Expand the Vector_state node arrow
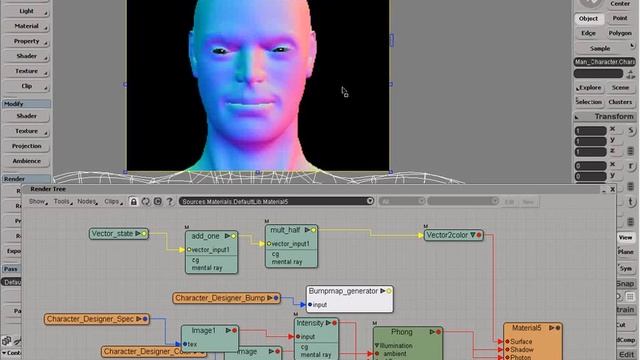Screen dimensions: 640x360 pyautogui.click(x=138, y=233)
